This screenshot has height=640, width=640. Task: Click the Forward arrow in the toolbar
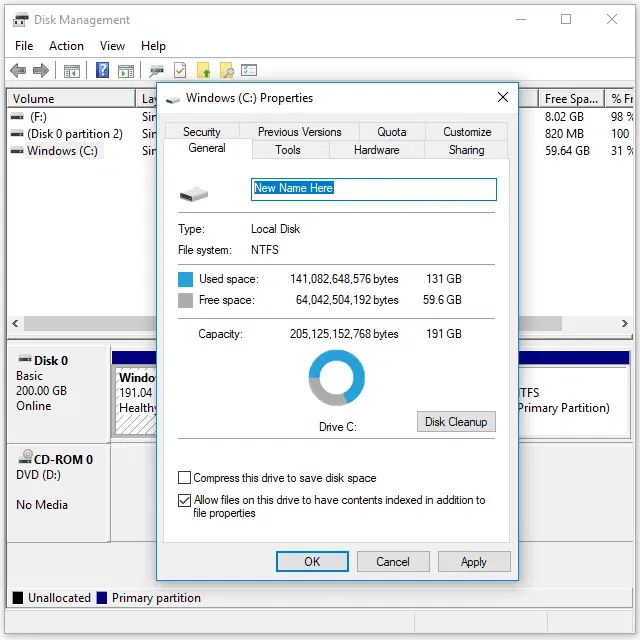point(41,70)
